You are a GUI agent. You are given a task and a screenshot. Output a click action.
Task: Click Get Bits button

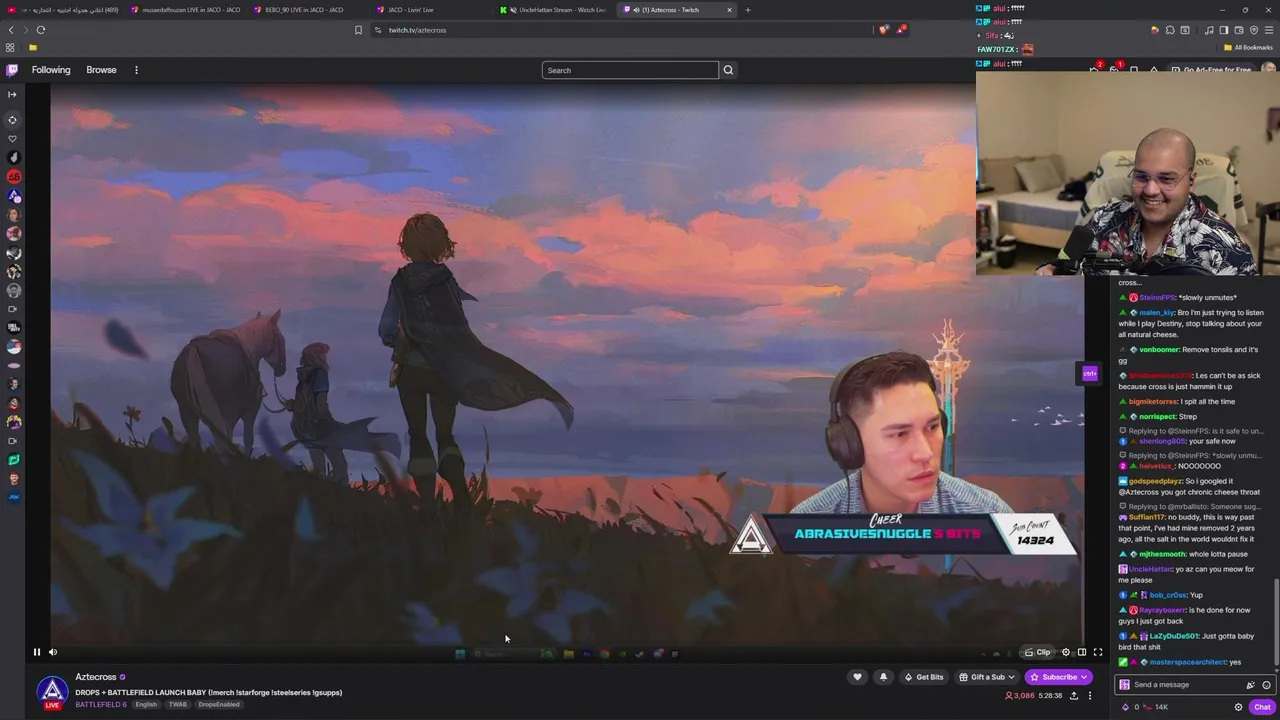pos(923,677)
